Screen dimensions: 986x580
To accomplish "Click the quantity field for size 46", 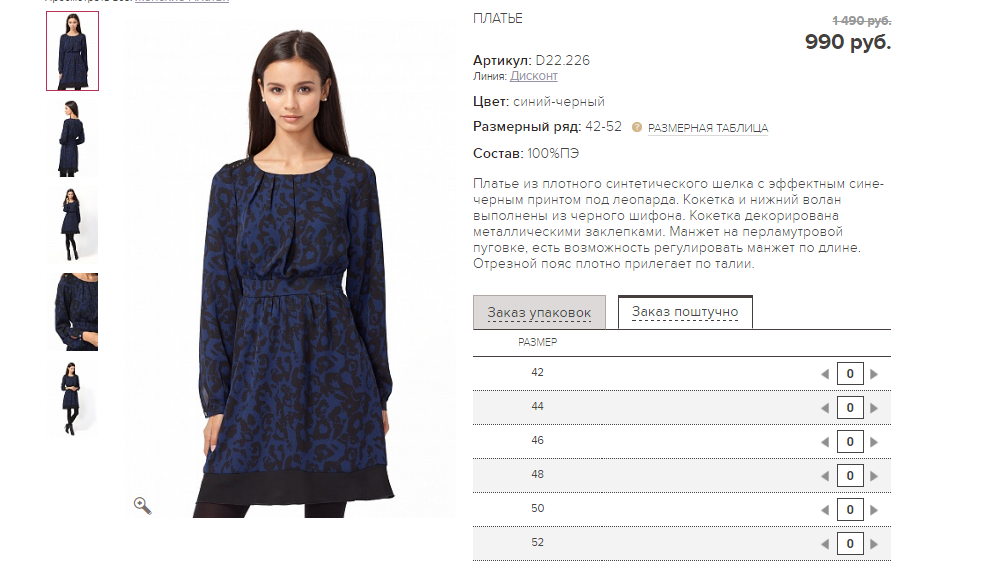I will pyautogui.click(x=850, y=442).
